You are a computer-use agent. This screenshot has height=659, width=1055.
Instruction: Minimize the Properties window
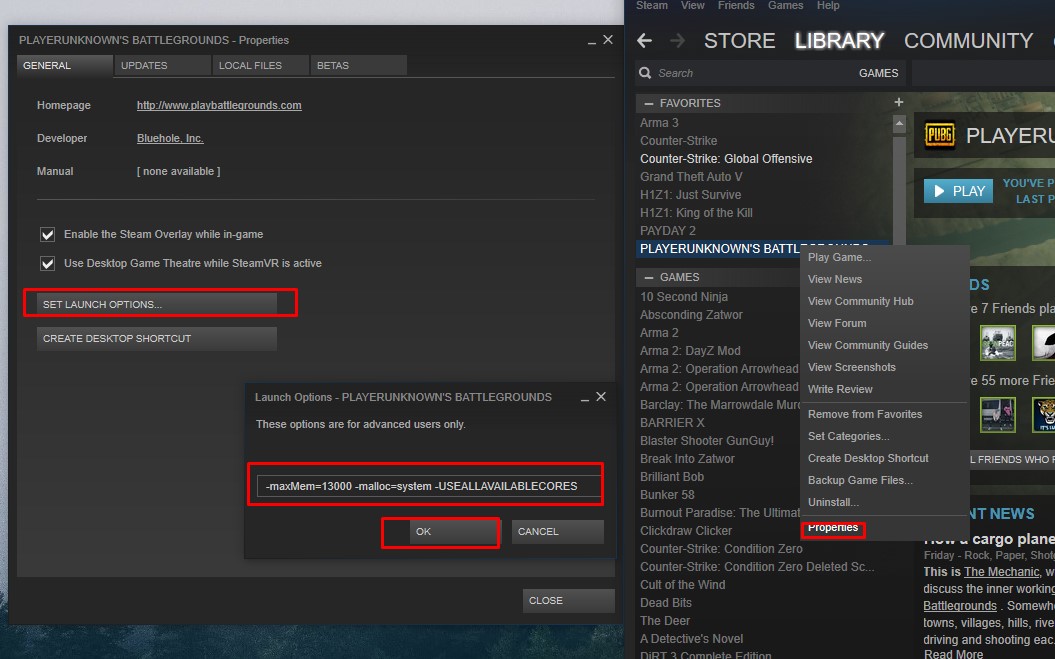591,41
